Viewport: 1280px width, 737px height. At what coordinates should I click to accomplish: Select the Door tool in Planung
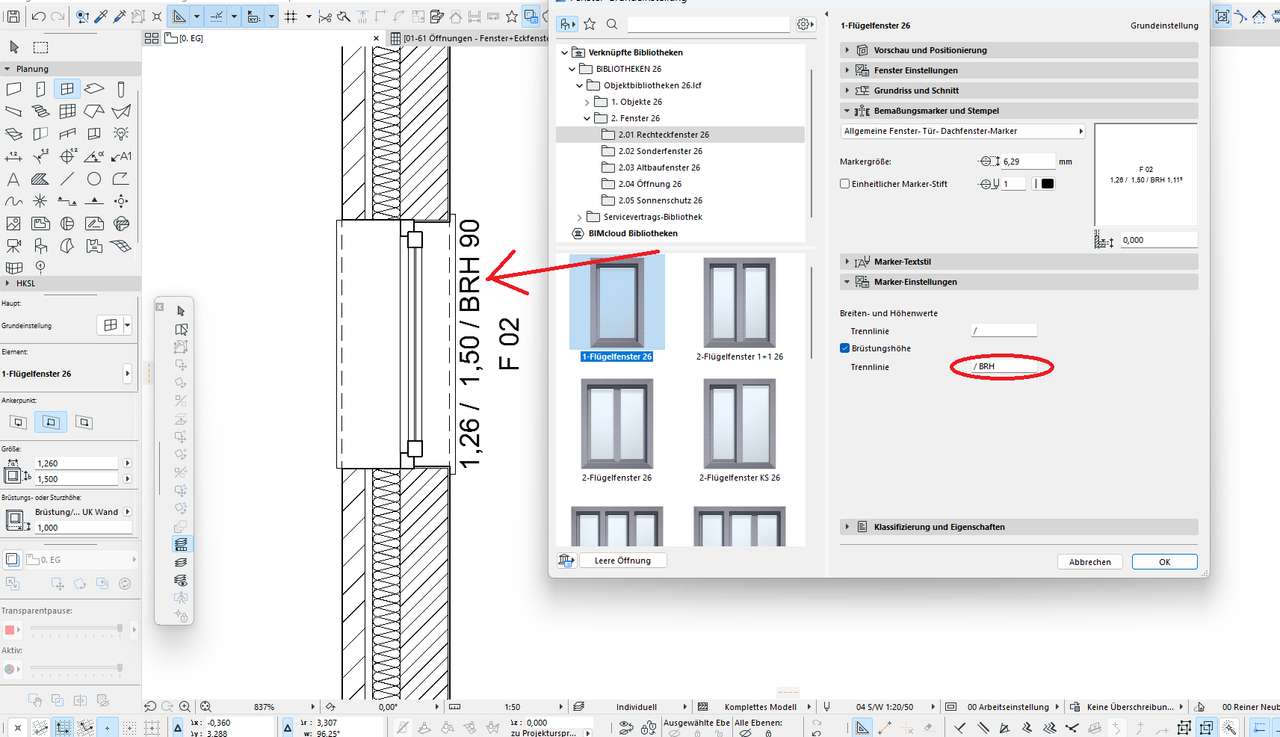[41, 89]
